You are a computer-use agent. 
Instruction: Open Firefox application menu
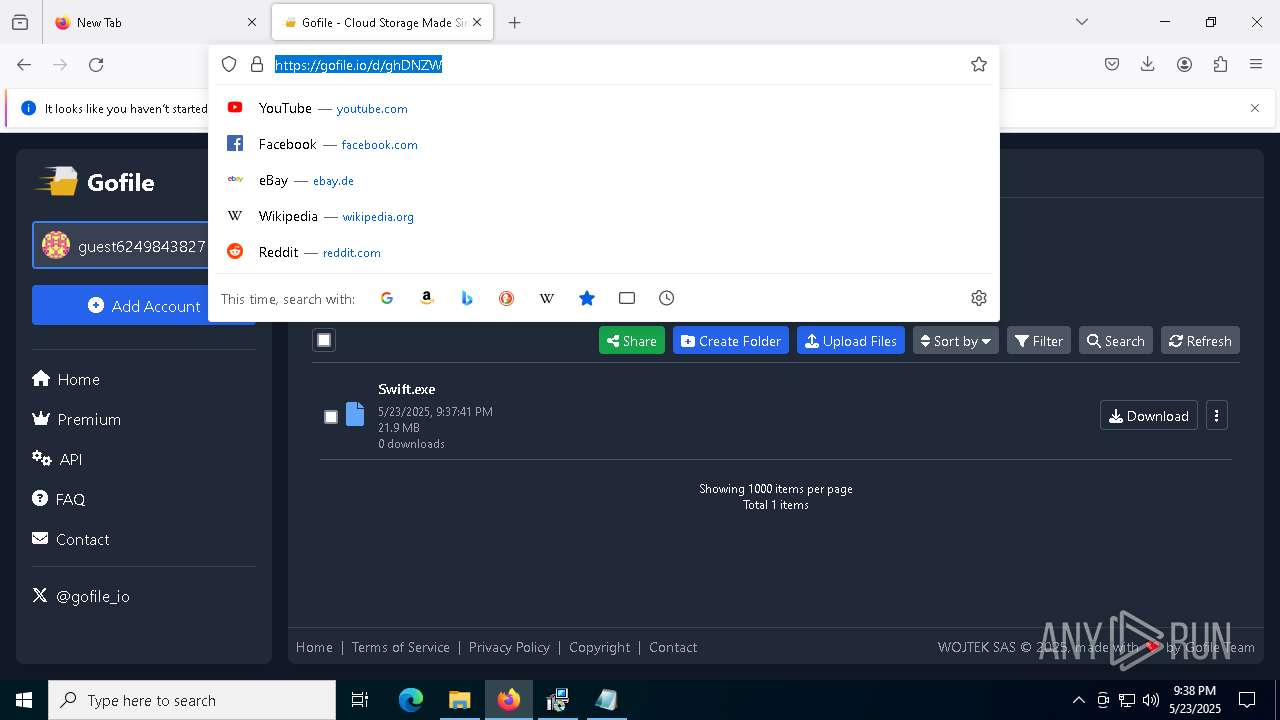pyautogui.click(x=1256, y=64)
